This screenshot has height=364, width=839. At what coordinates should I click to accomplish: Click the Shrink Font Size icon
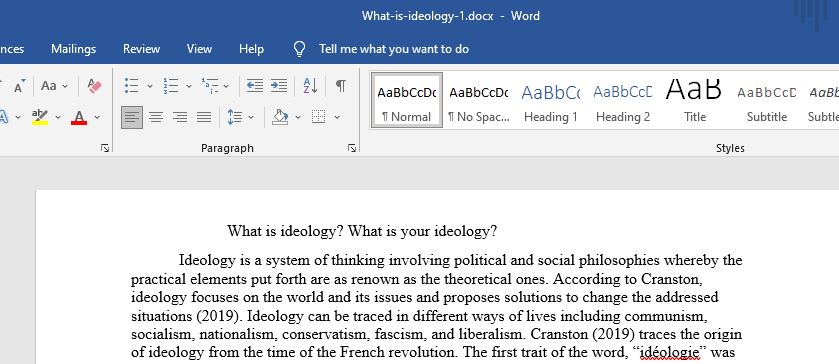19,87
